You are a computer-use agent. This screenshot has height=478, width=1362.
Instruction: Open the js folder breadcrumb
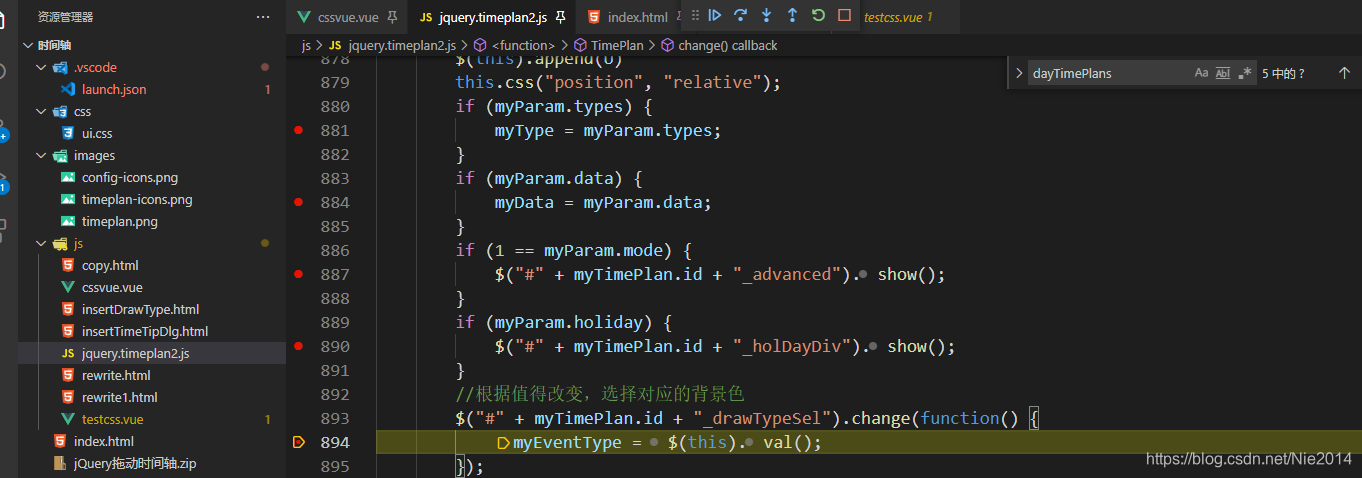pos(306,45)
